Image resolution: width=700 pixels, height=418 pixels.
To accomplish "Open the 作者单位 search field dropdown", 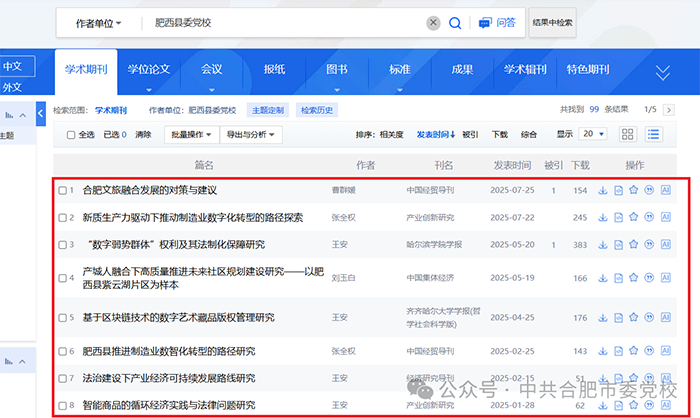I will point(98,23).
